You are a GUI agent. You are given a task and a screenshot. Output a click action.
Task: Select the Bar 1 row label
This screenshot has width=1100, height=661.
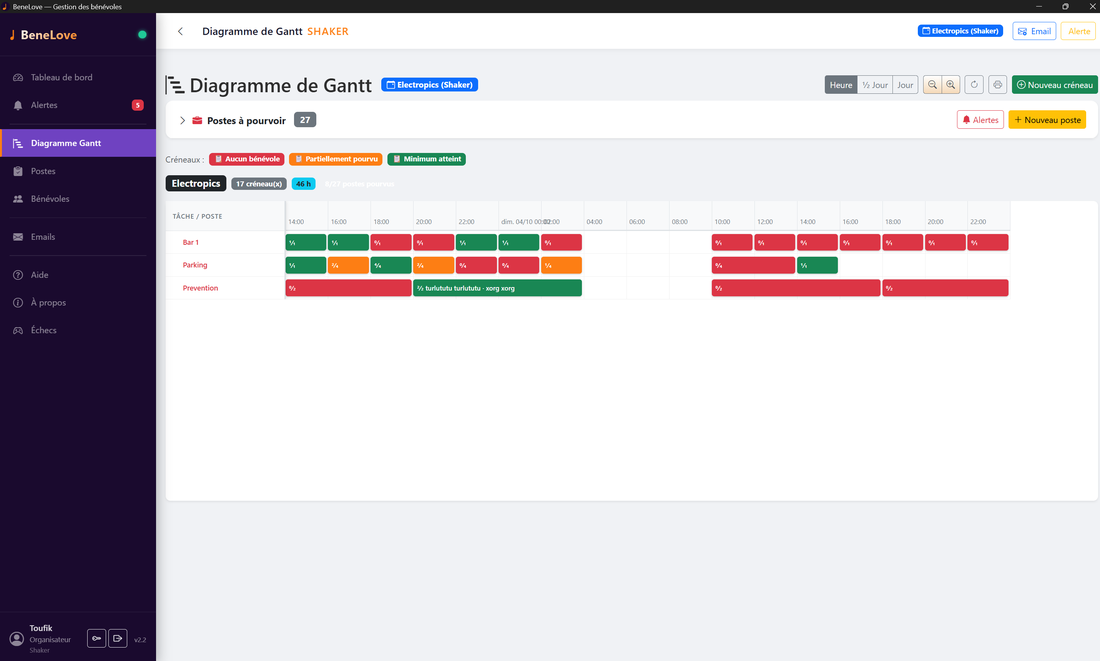coord(191,243)
